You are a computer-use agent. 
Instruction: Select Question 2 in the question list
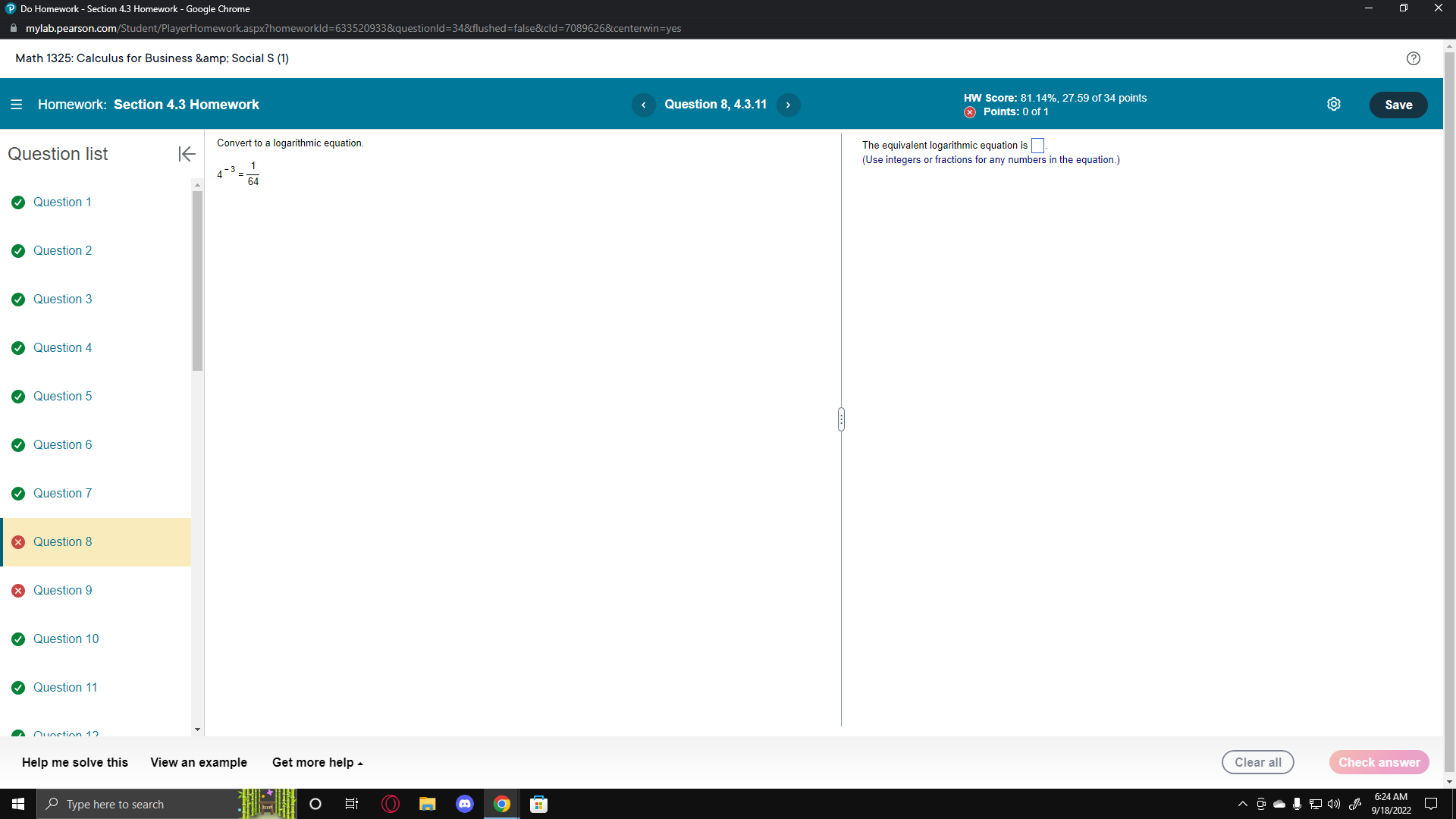click(x=62, y=250)
